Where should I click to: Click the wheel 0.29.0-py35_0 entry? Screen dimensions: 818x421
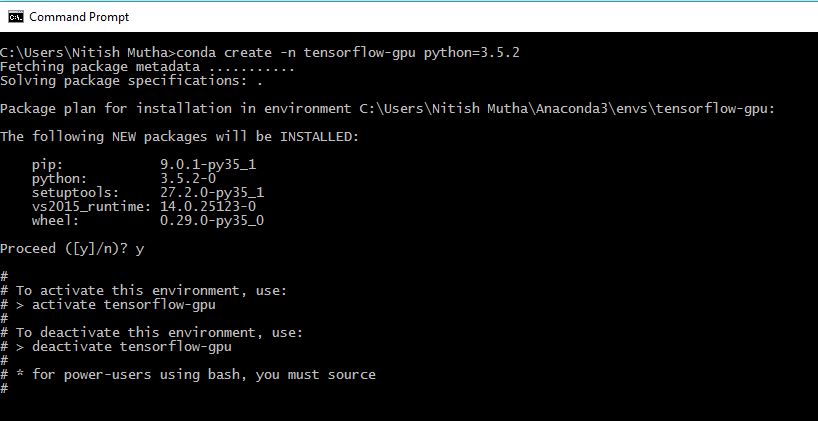[x=148, y=221]
